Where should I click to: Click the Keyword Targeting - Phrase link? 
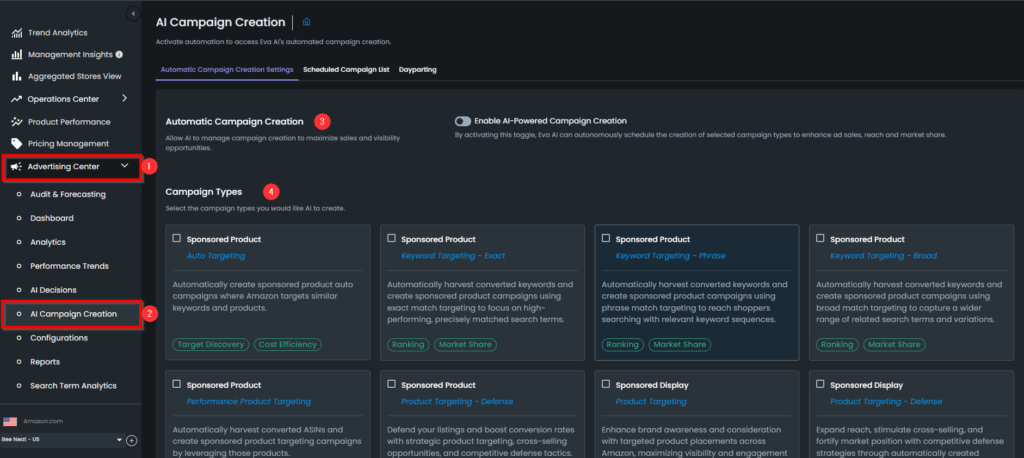click(670, 256)
